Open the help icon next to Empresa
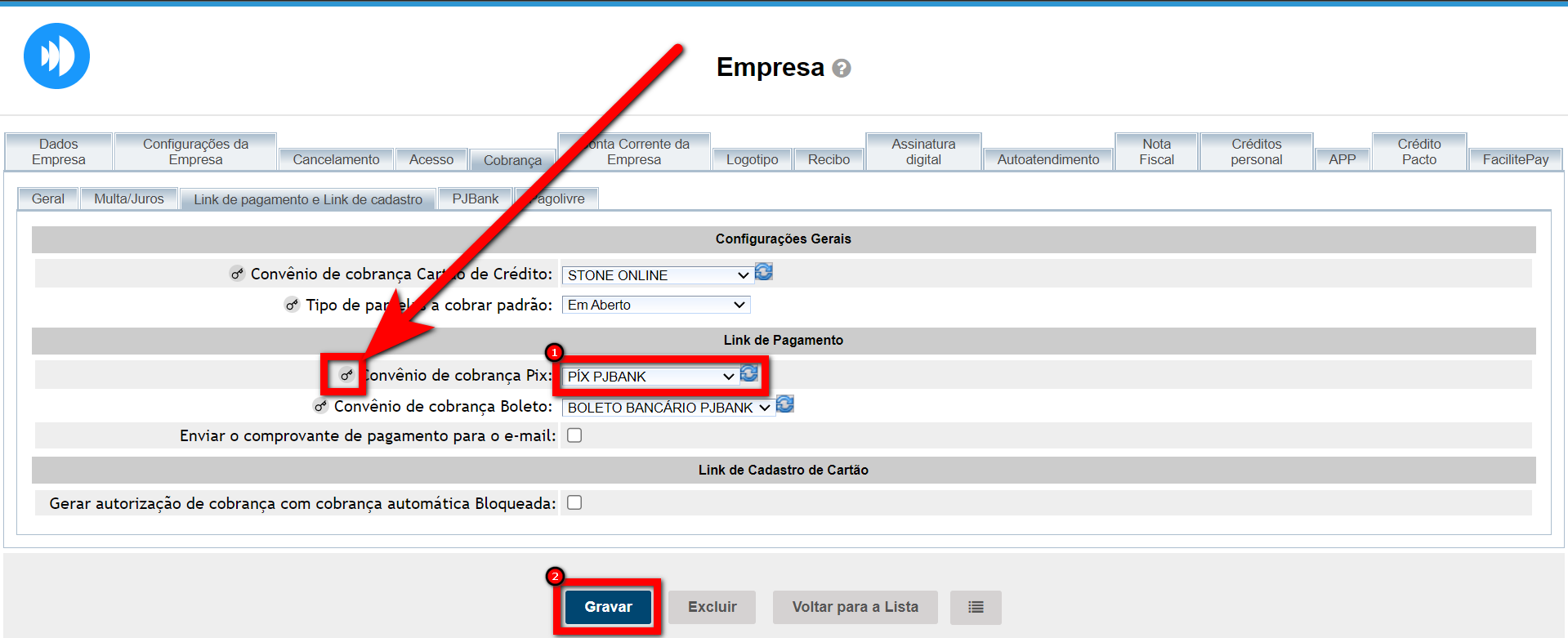Viewport: 1568px width, 638px height. click(841, 69)
